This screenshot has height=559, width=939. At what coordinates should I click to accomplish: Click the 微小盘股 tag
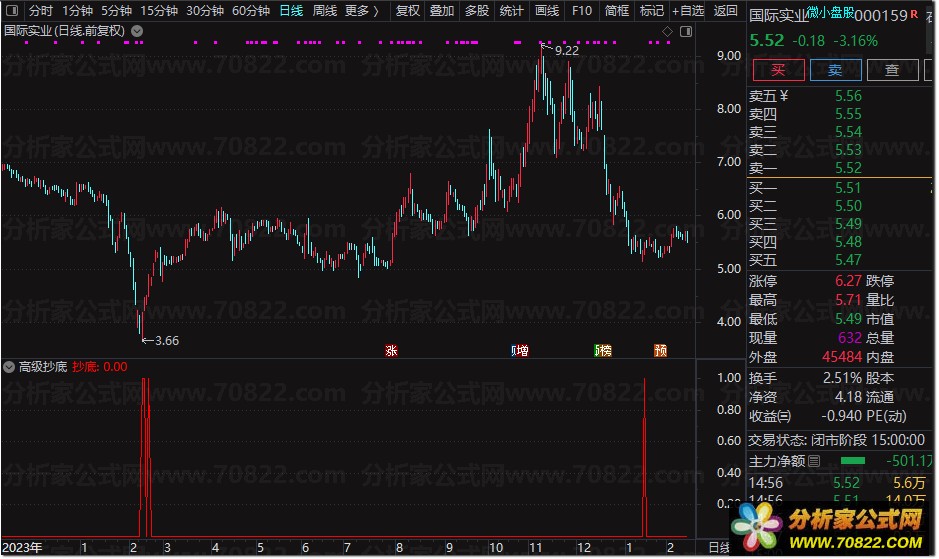[830, 12]
